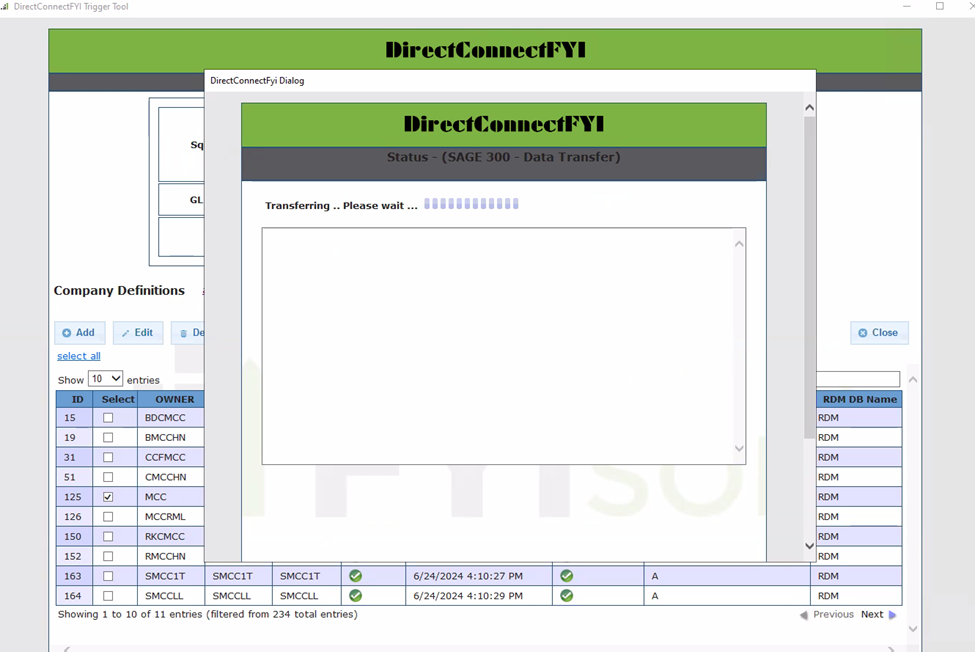Click the Company Definitions heading
The image size is (975, 652).
(x=119, y=290)
